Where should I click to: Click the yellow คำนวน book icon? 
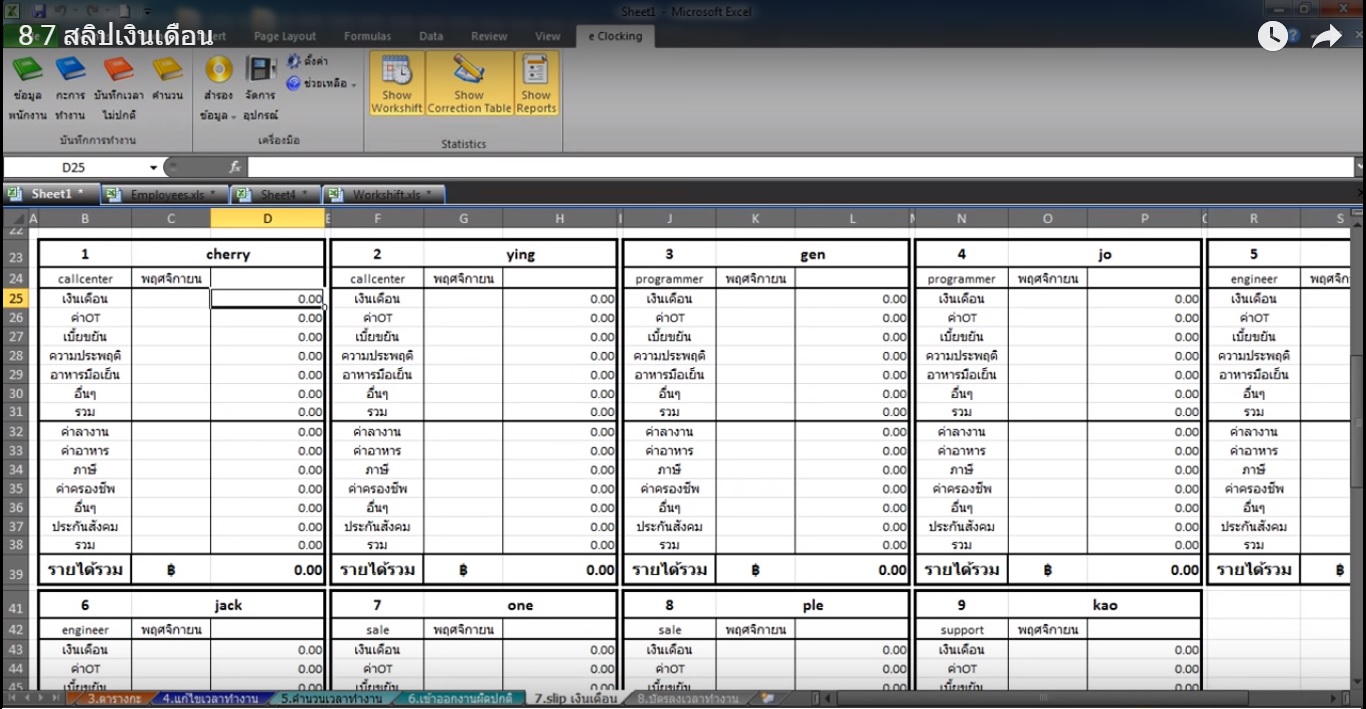[167, 70]
